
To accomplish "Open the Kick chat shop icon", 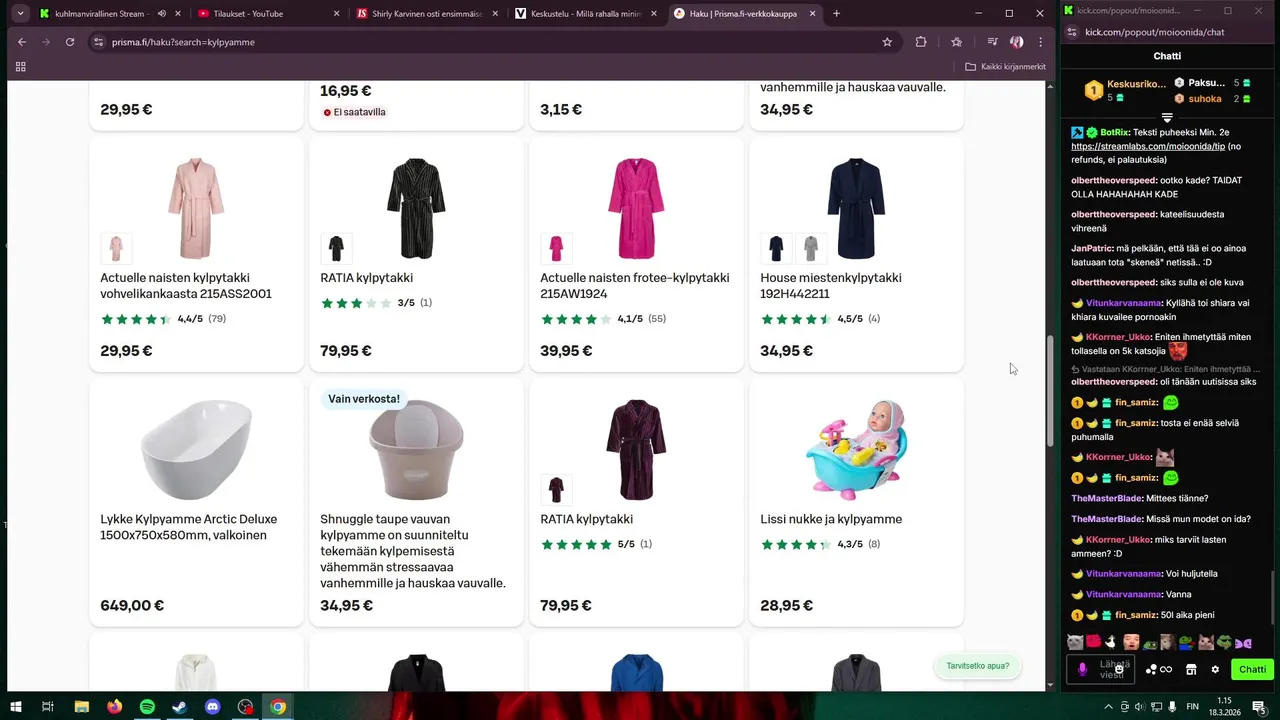I will point(1191,670).
